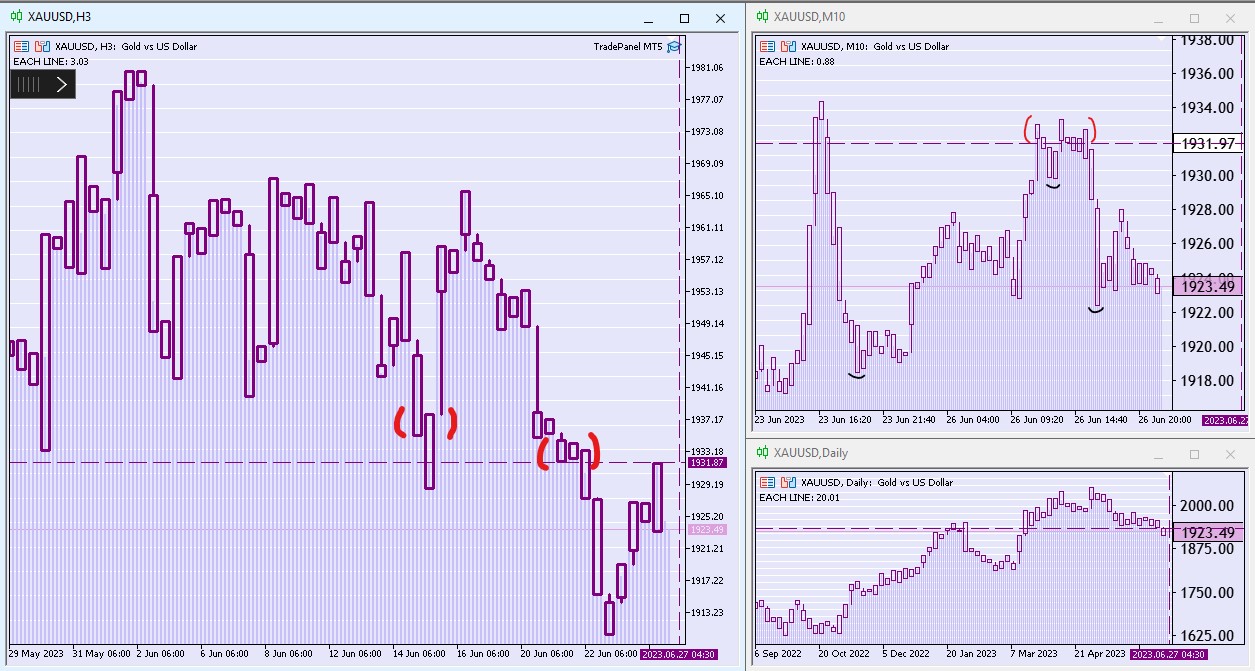This screenshot has width=1255, height=671.
Task: Open depth of market icon in Daily chart
Action: pos(788,482)
